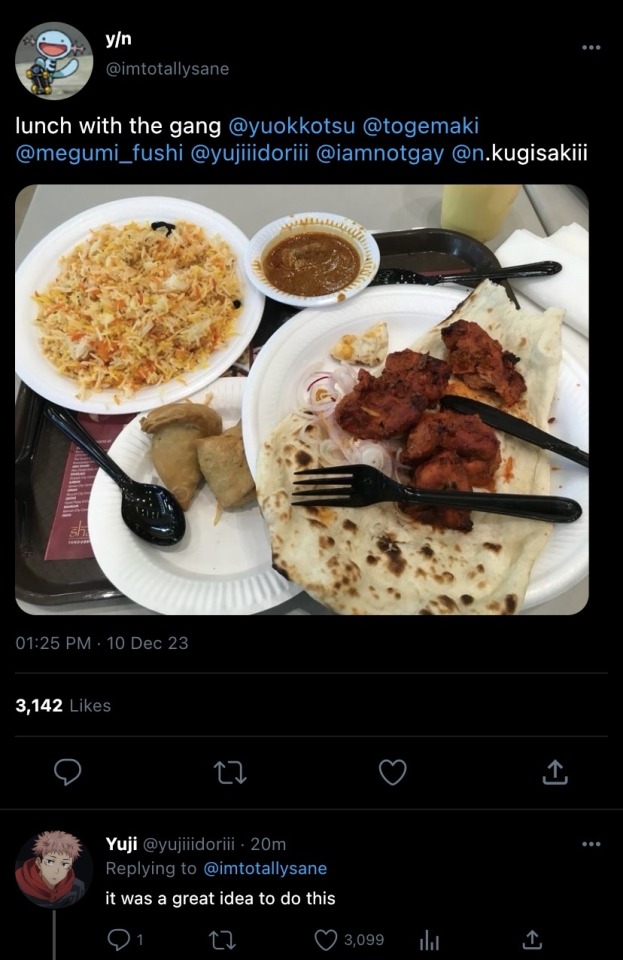Like Yuji's reply showing 3,099
This screenshot has height=960, width=623.
(349, 939)
